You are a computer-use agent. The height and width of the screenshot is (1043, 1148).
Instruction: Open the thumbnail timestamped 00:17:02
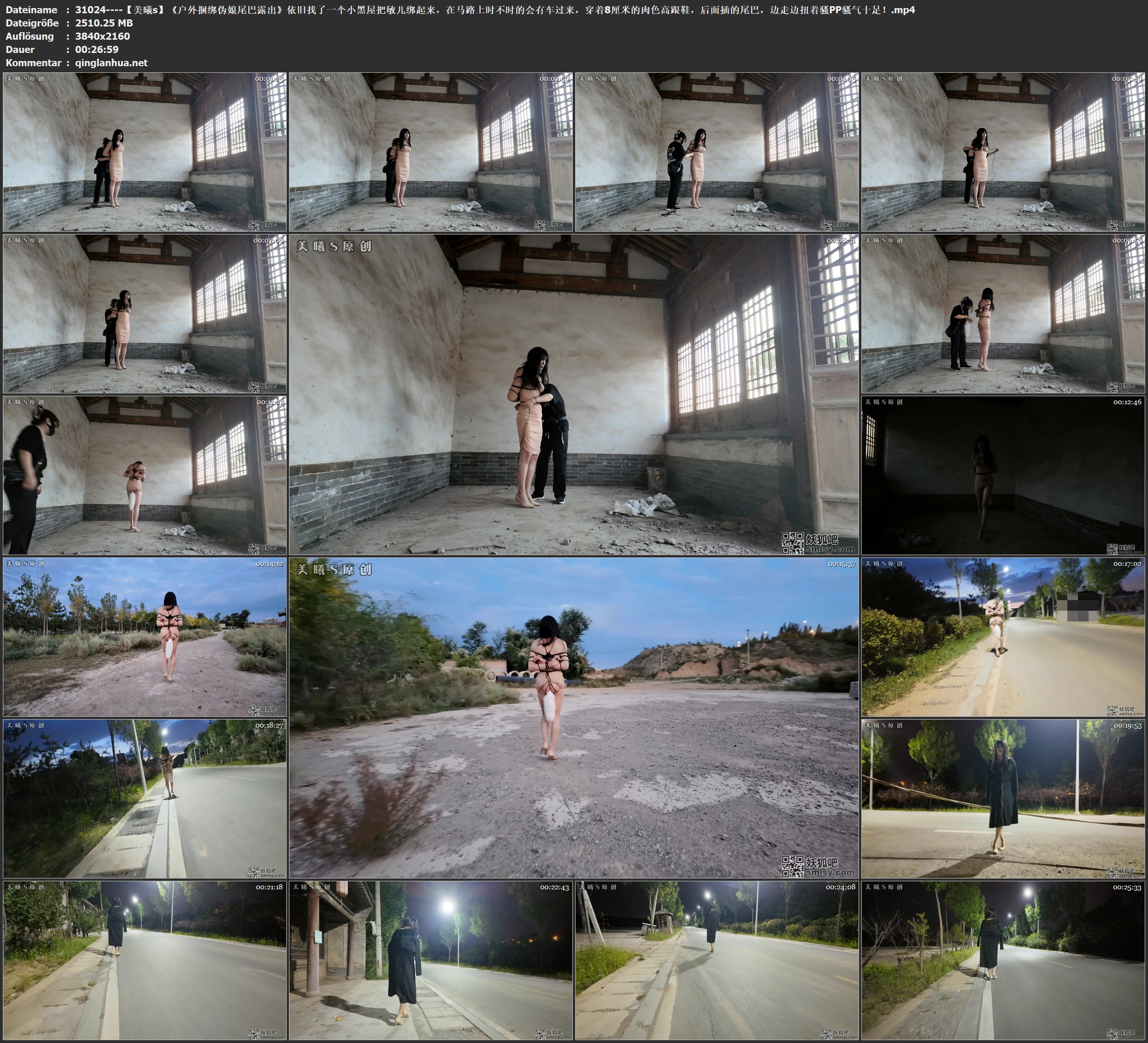point(1003,637)
